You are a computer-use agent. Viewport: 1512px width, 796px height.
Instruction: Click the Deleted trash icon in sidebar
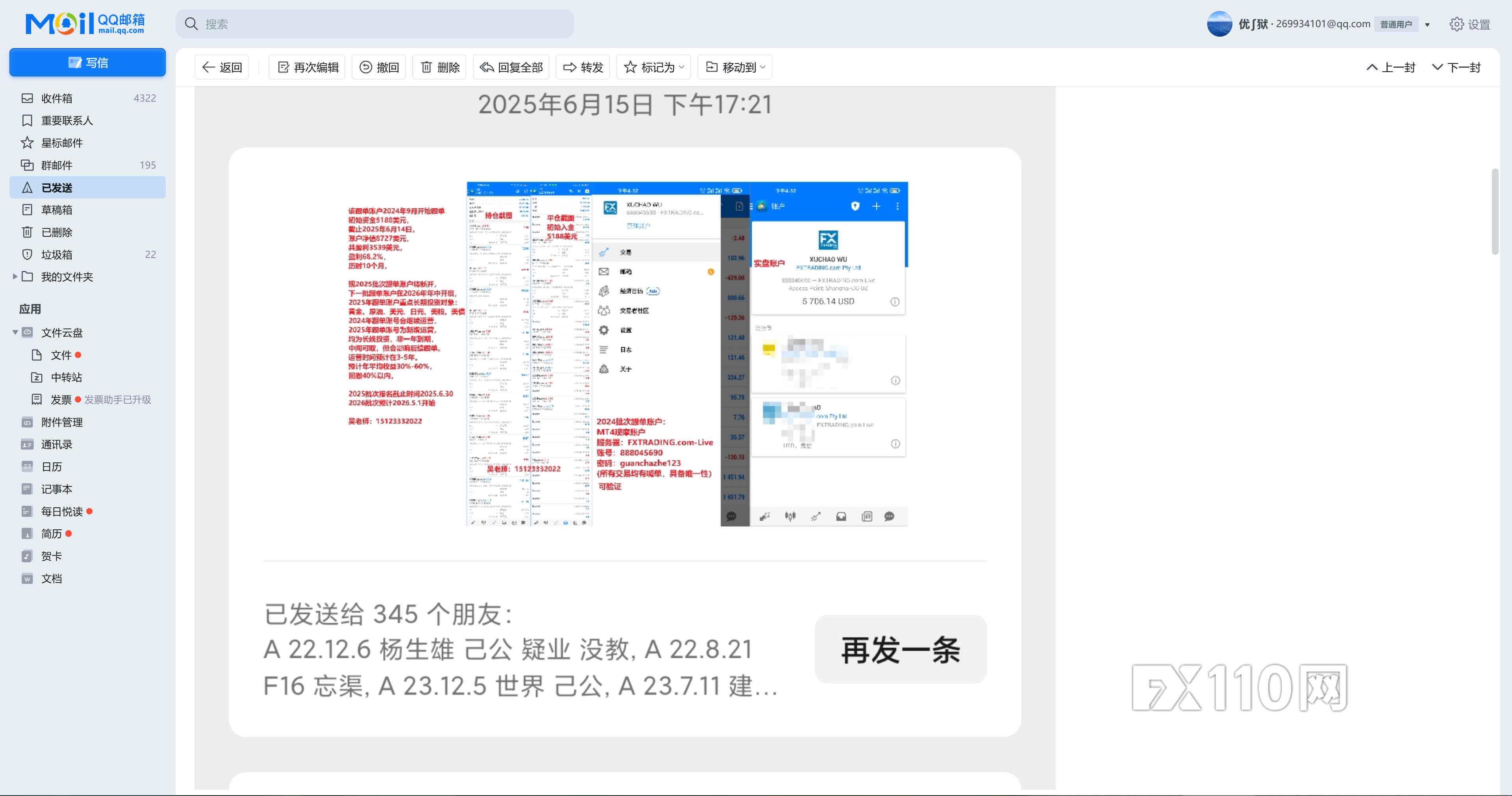click(x=27, y=232)
